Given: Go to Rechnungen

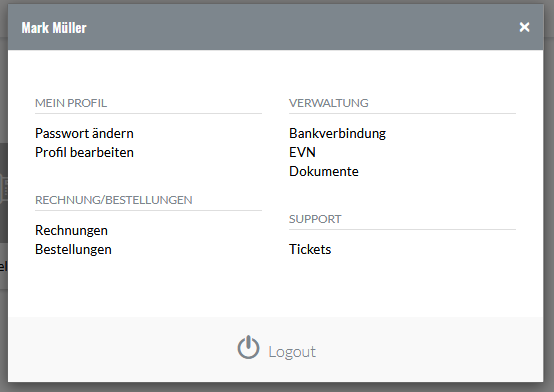Looking at the screenshot, I should 71,230.
